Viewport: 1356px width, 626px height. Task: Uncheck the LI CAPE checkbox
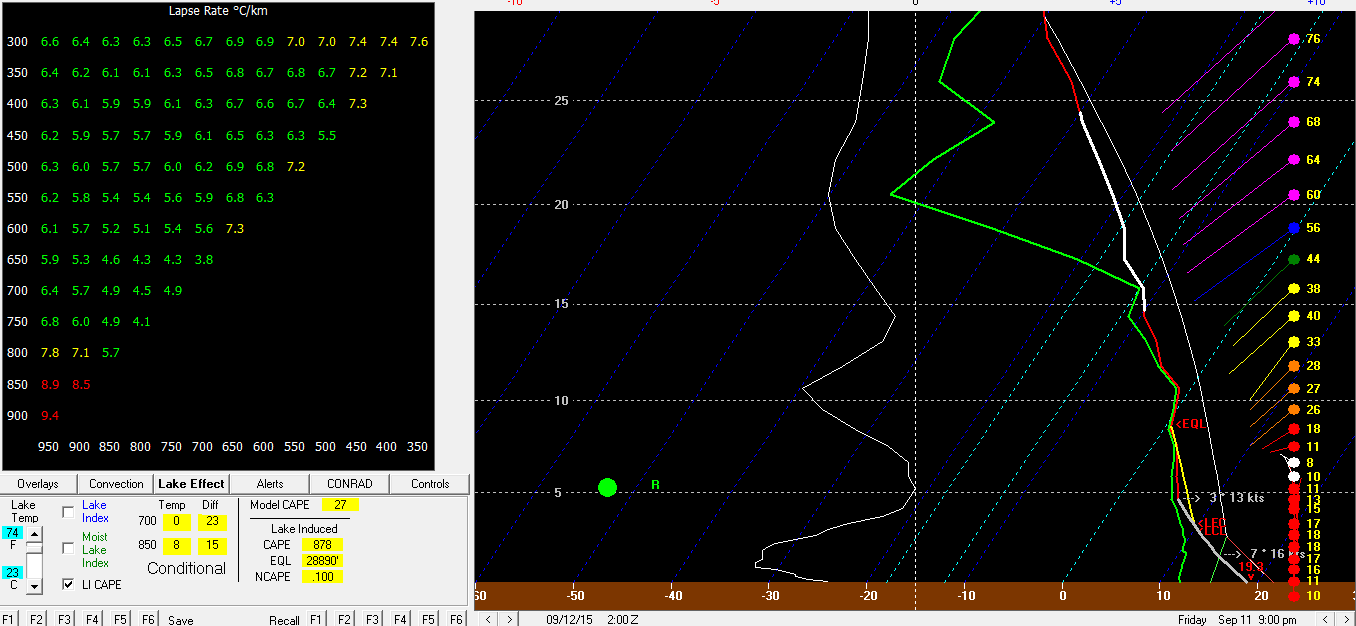(68, 584)
